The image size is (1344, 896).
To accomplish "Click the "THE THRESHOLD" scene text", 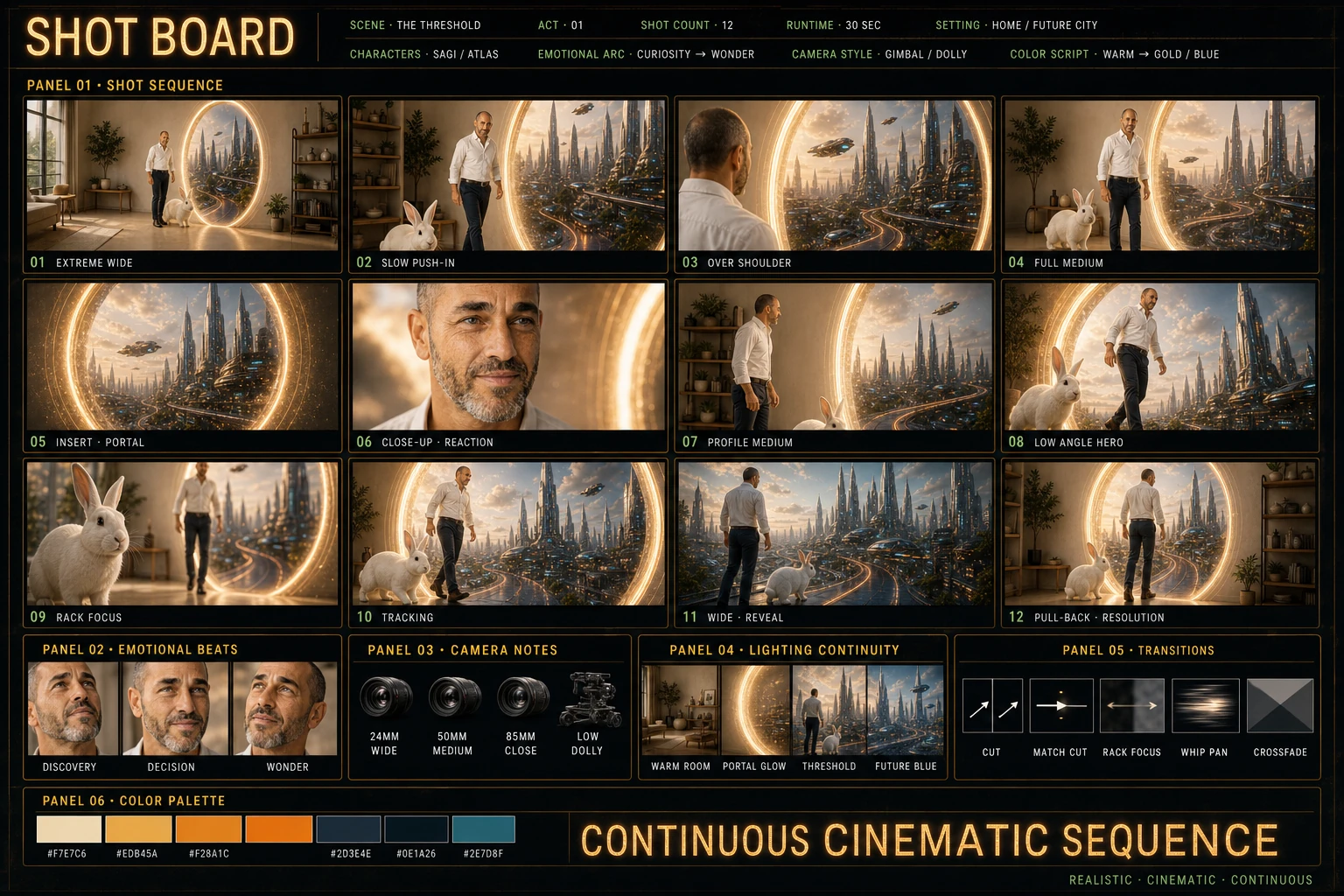I will [438, 25].
